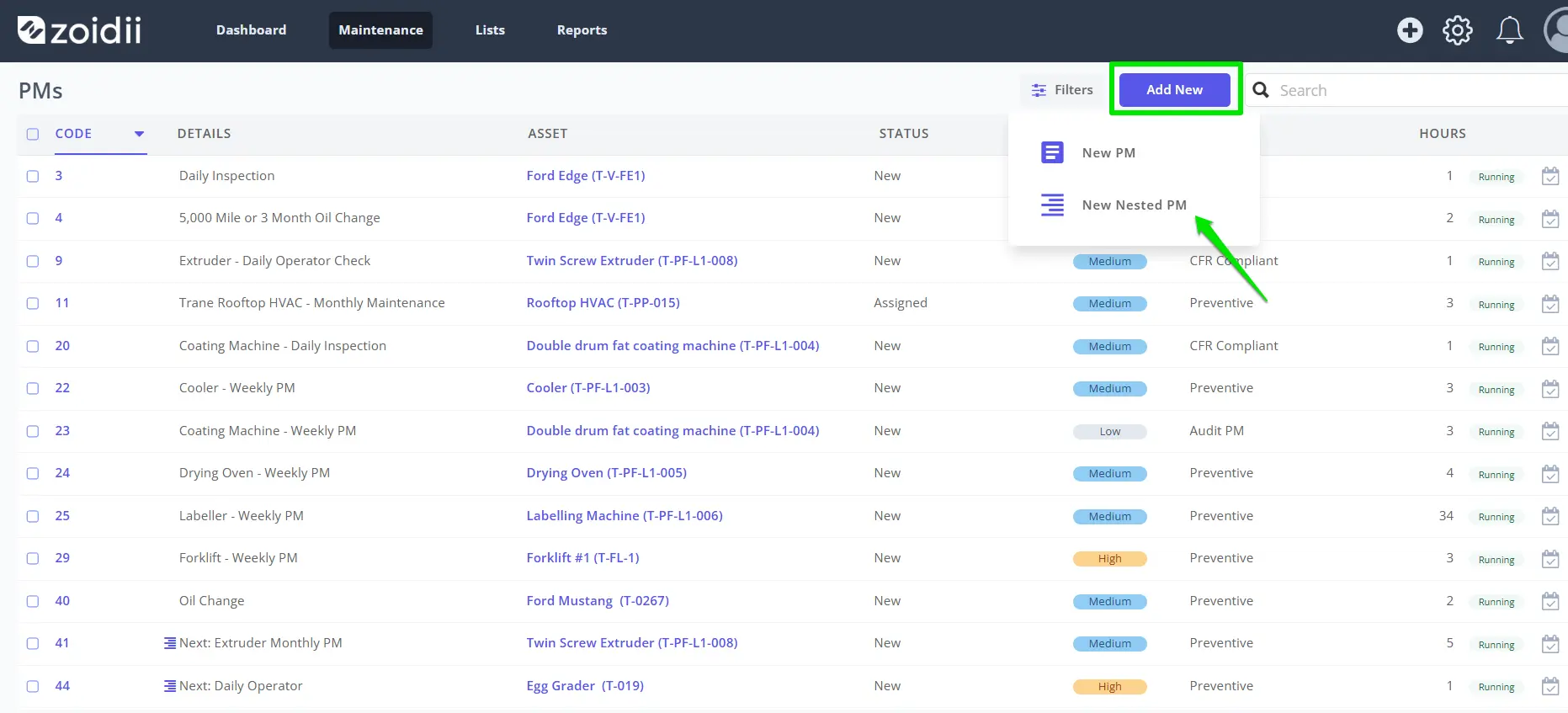The width and height of the screenshot is (1568, 713).
Task: Click the High priority badge on Forklift row
Action: point(1109,559)
